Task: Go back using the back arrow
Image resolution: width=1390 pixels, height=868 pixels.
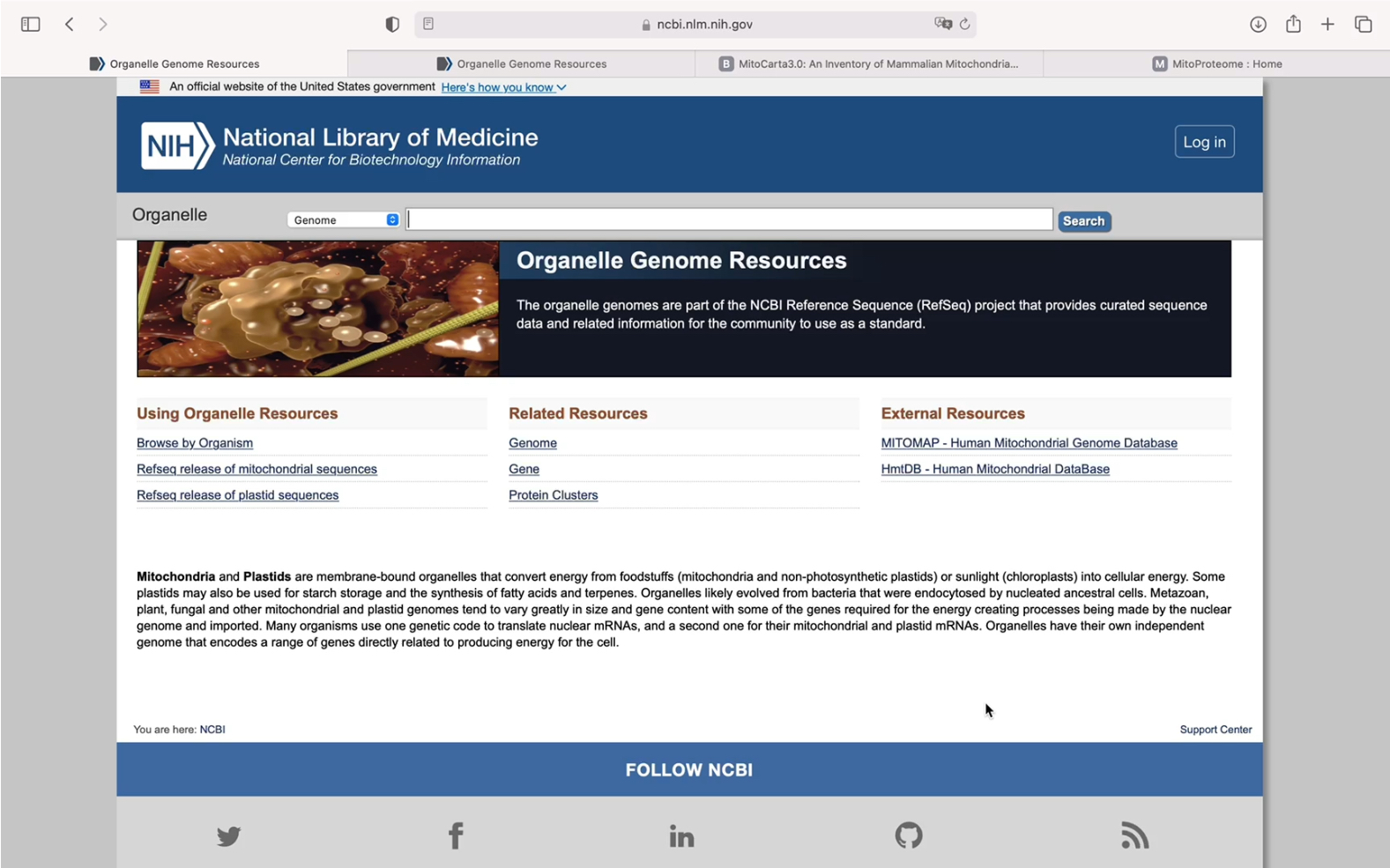Action: [x=69, y=25]
